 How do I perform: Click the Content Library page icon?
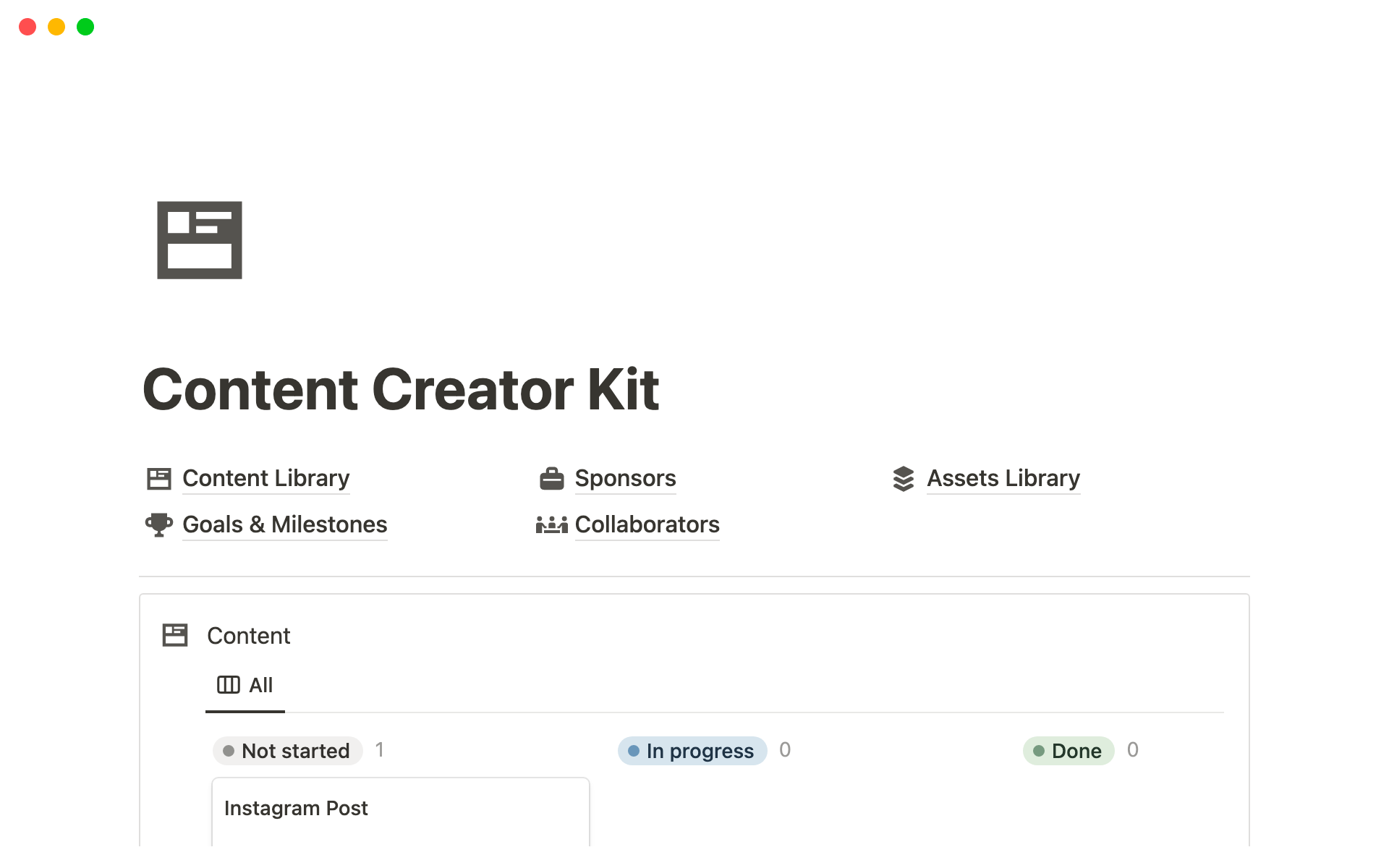click(159, 479)
